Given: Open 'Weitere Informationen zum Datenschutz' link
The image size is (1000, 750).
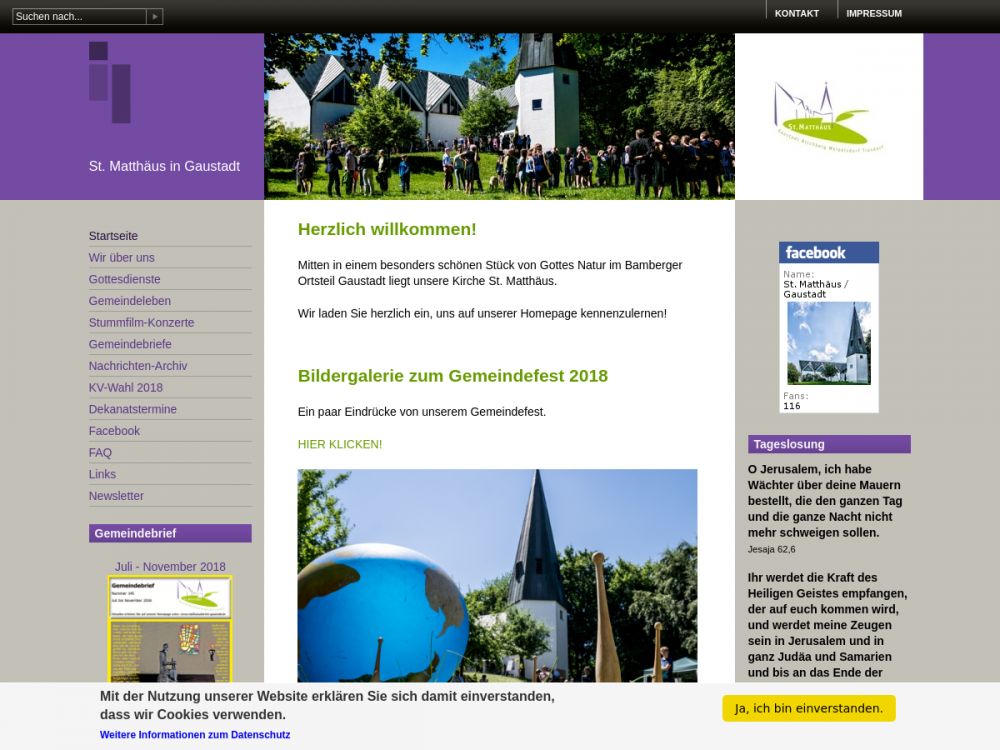Looking at the screenshot, I should click(x=195, y=735).
